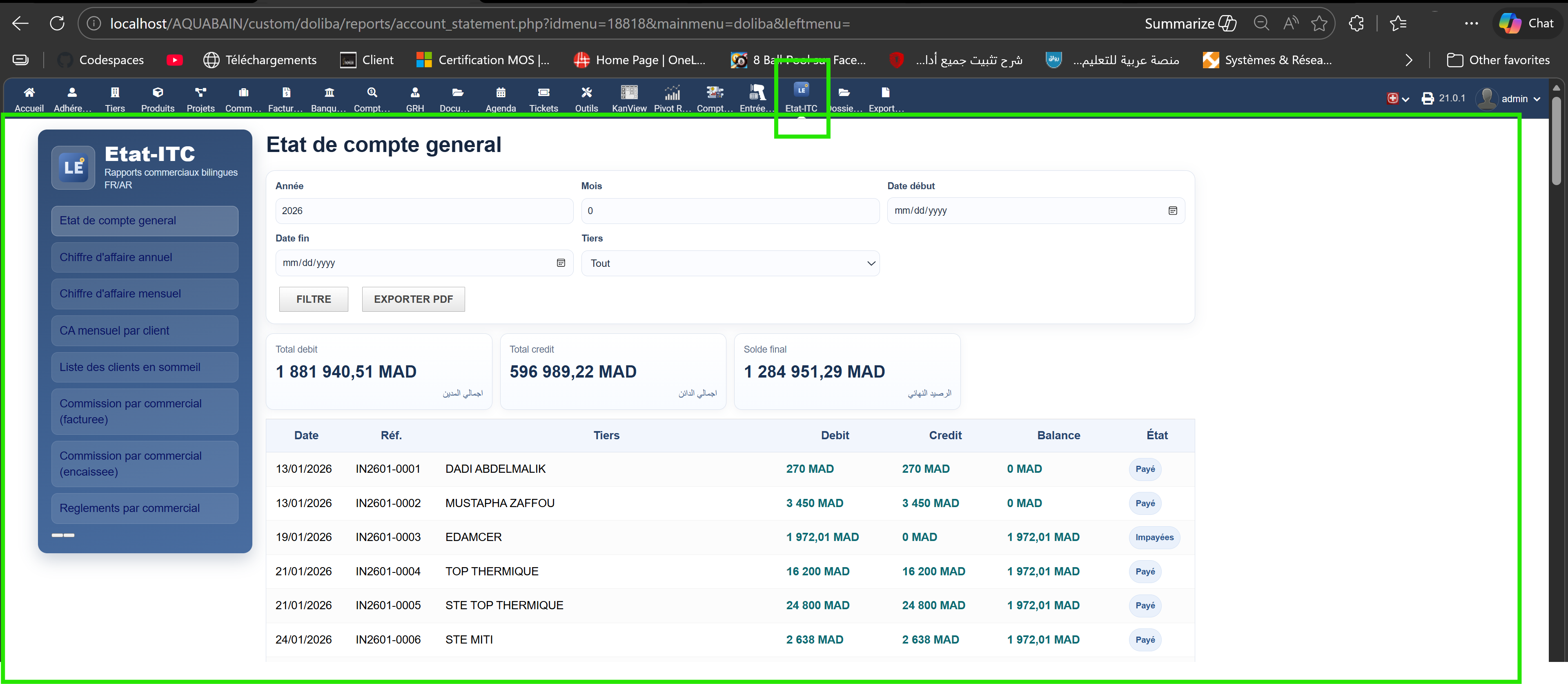Expand the Tiers 'Tout' dropdown
Screen dimensions: 1568x684
pyautogui.click(x=730, y=263)
